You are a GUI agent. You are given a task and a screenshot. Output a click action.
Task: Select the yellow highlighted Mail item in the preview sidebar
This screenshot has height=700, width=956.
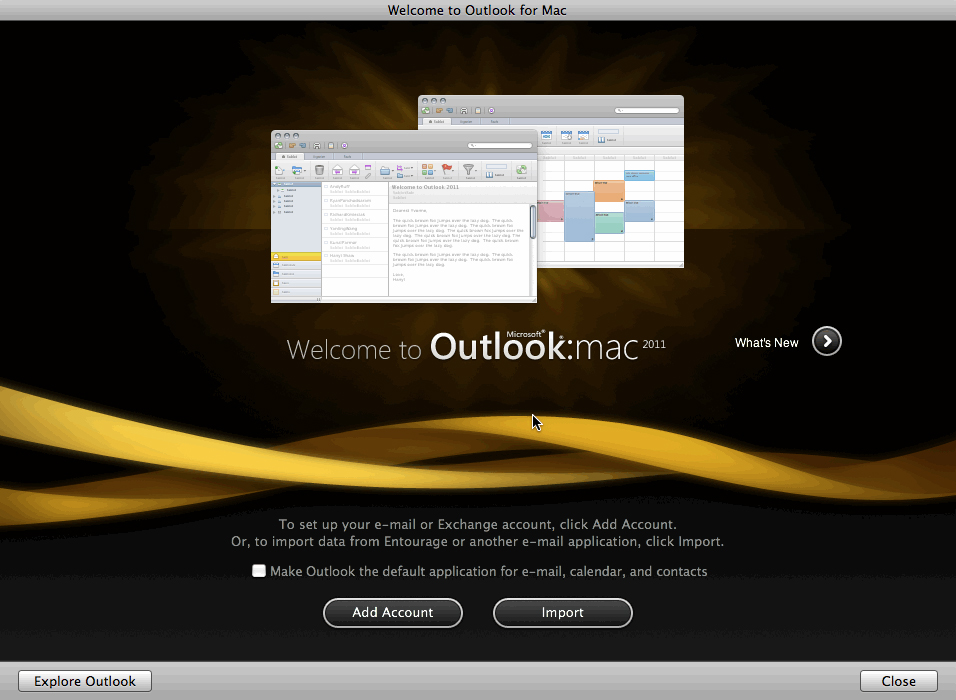pos(296,257)
